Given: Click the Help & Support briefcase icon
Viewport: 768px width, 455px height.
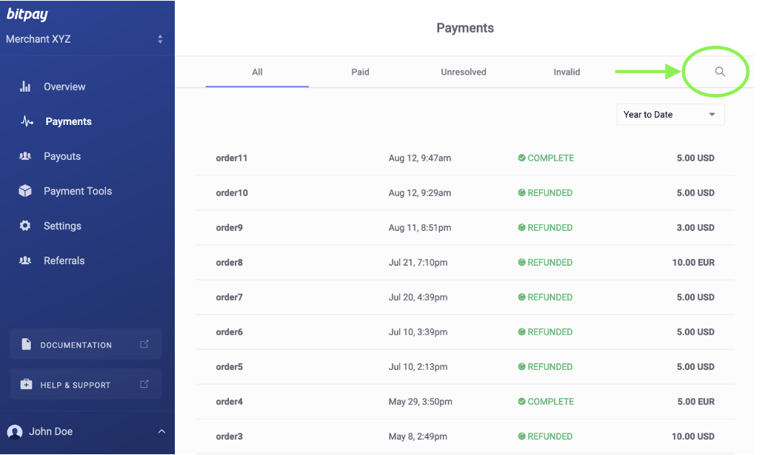Looking at the screenshot, I should point(26,384).
